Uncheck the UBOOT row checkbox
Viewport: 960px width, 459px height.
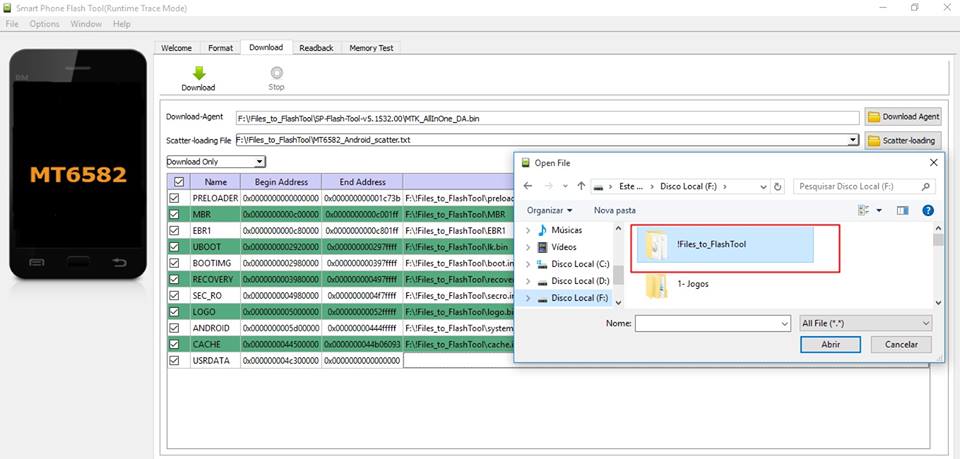click(174, 247)
